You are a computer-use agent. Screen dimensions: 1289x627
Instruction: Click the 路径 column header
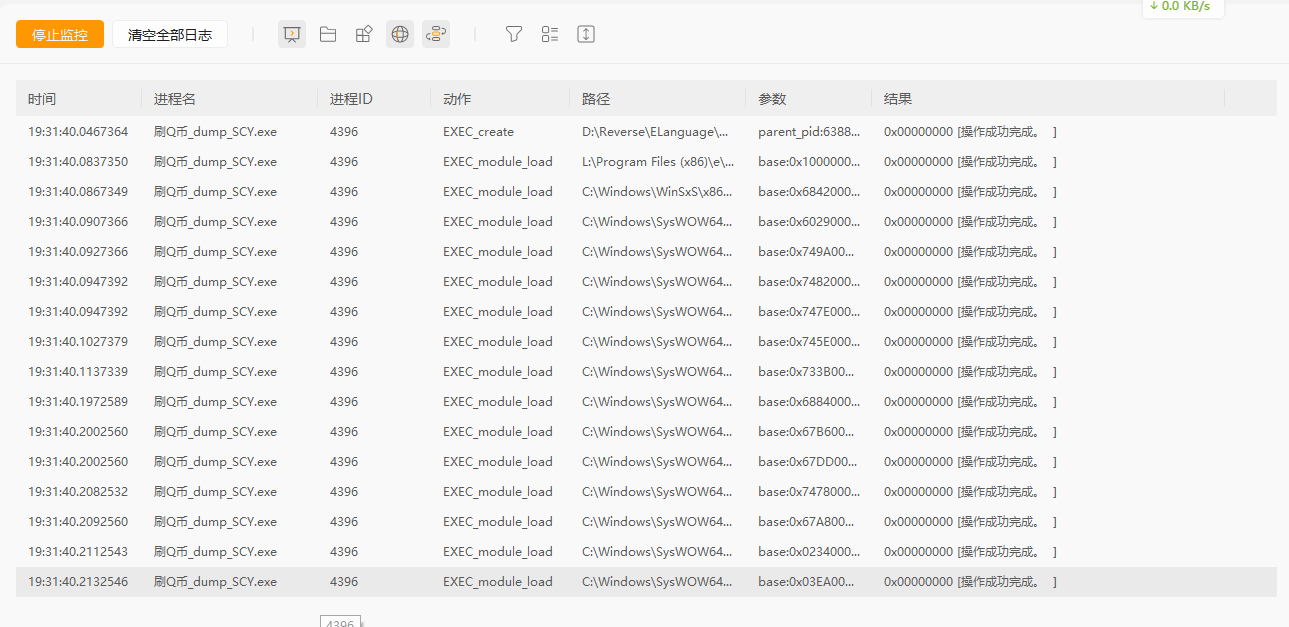[x=596, y=99]
